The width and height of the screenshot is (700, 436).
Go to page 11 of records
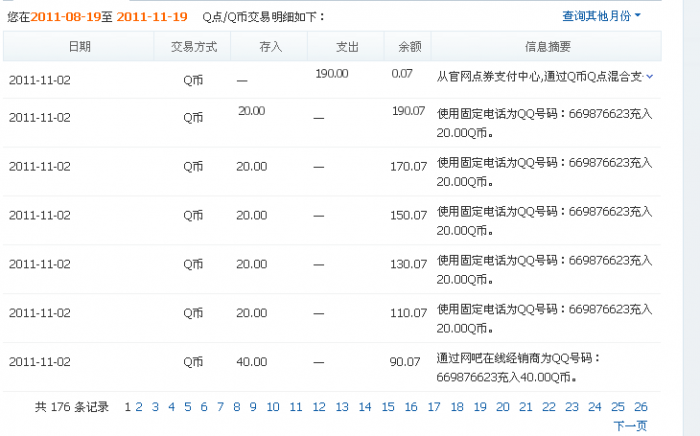pos(296,407)
